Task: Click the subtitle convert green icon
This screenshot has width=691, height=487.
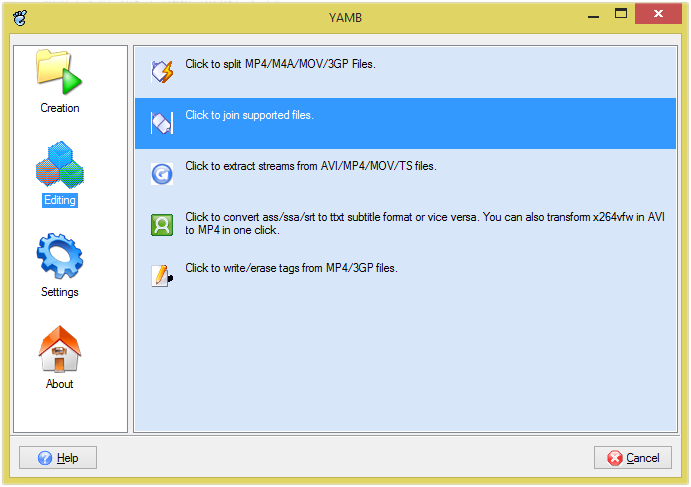Action: click(162, 225)
